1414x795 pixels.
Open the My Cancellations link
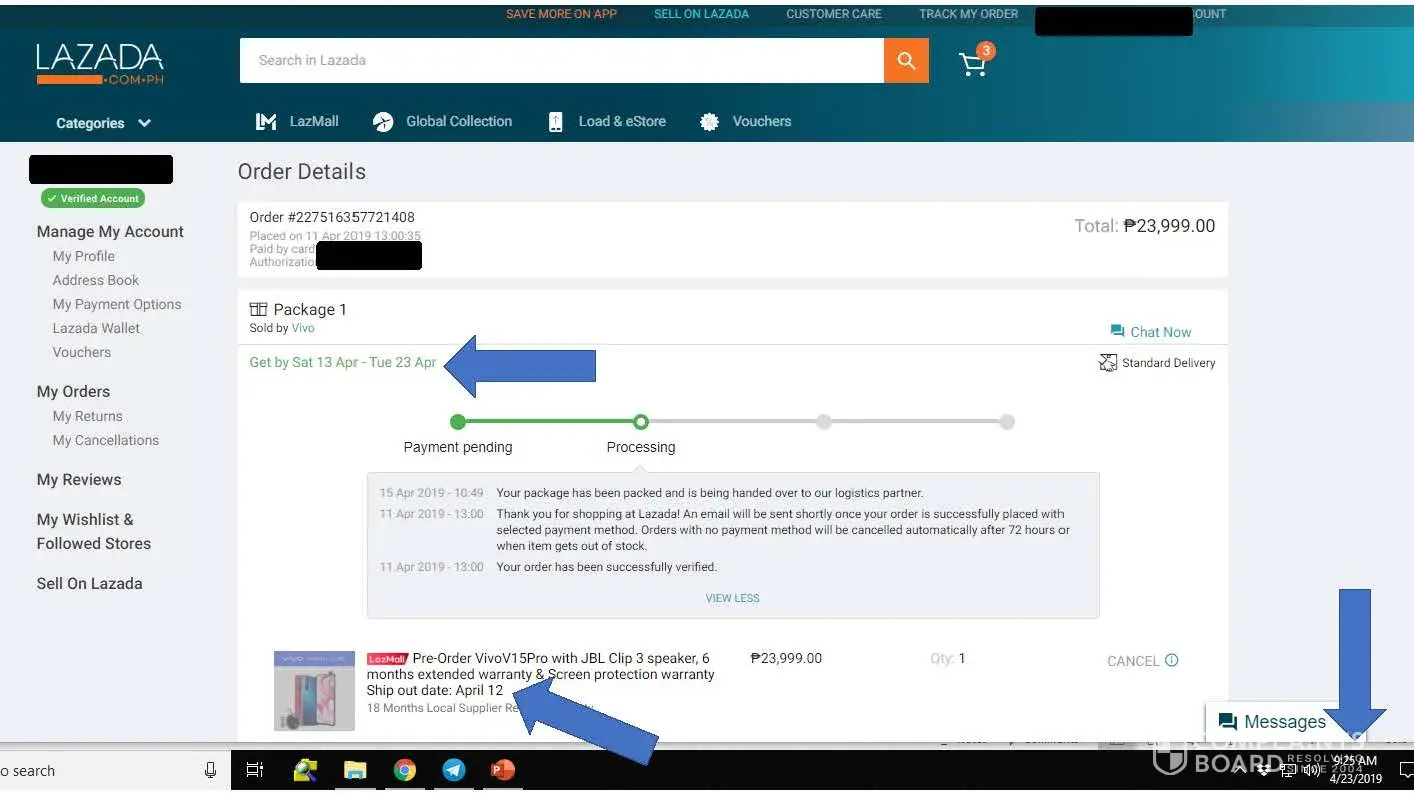coord(106,440)
